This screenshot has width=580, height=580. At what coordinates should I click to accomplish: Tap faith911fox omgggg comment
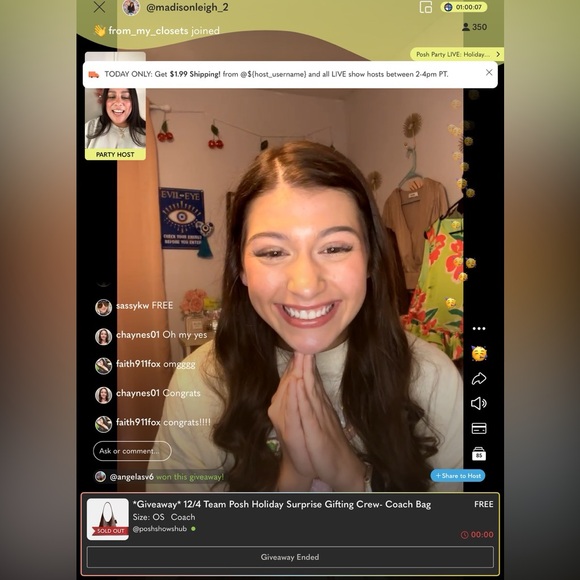point(156,364)
